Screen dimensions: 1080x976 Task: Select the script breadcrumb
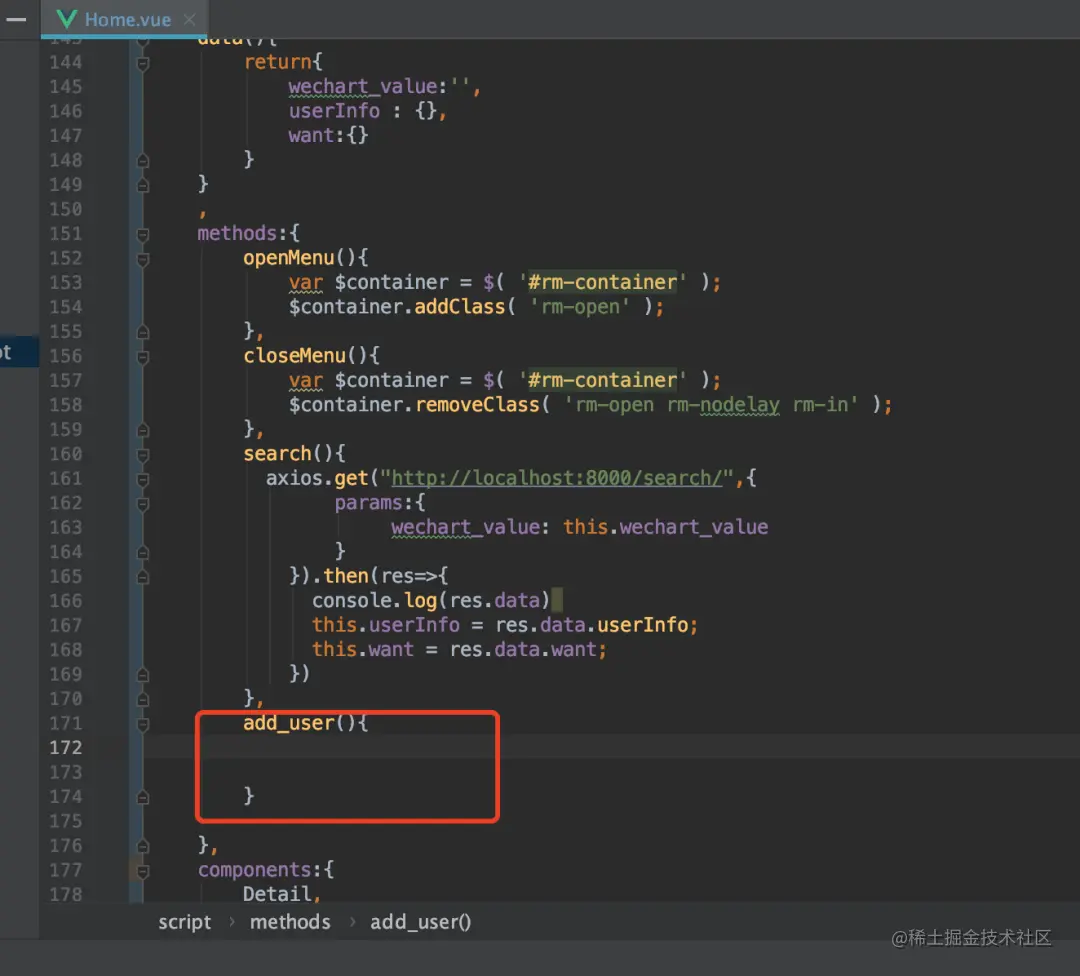(185, 922)
